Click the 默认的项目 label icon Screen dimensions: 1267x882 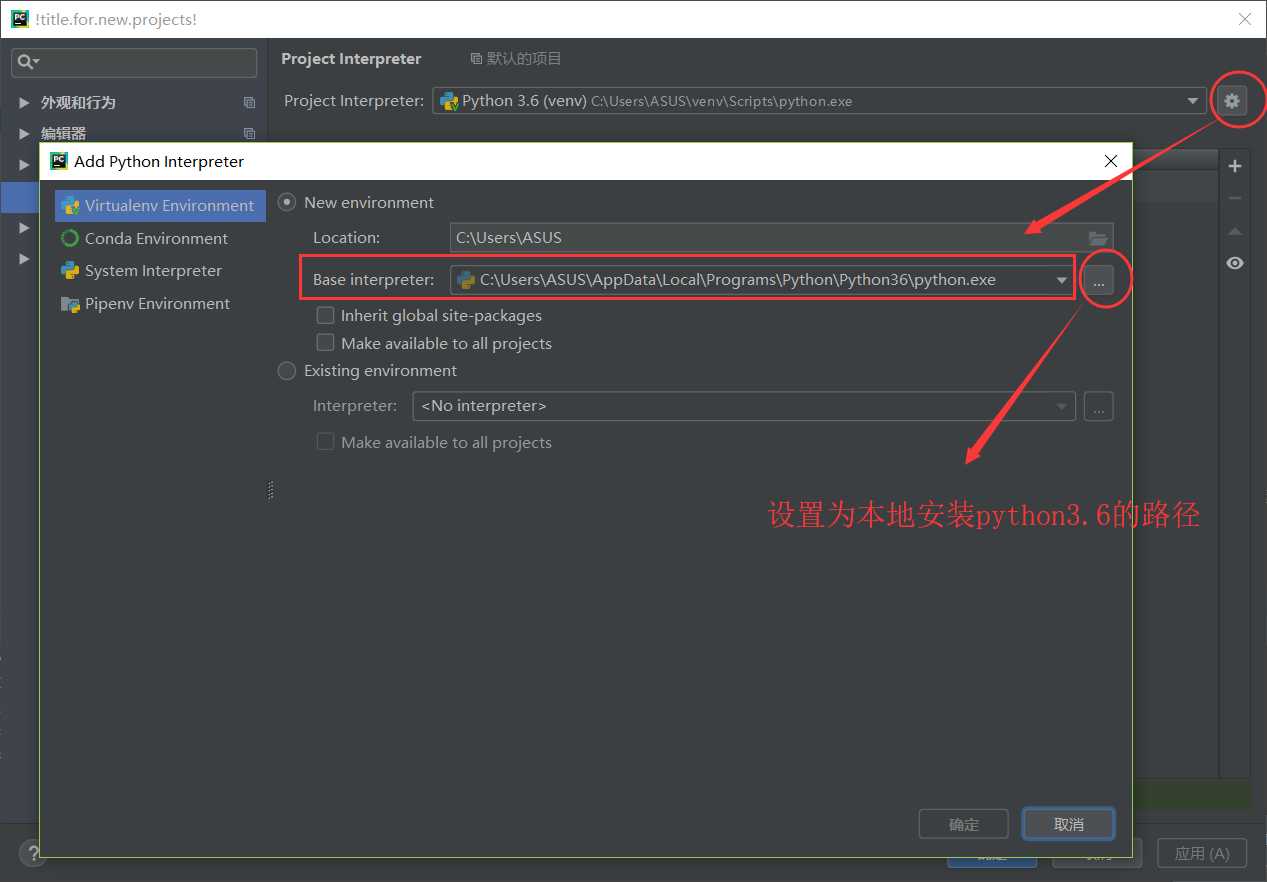pos(476,59)
